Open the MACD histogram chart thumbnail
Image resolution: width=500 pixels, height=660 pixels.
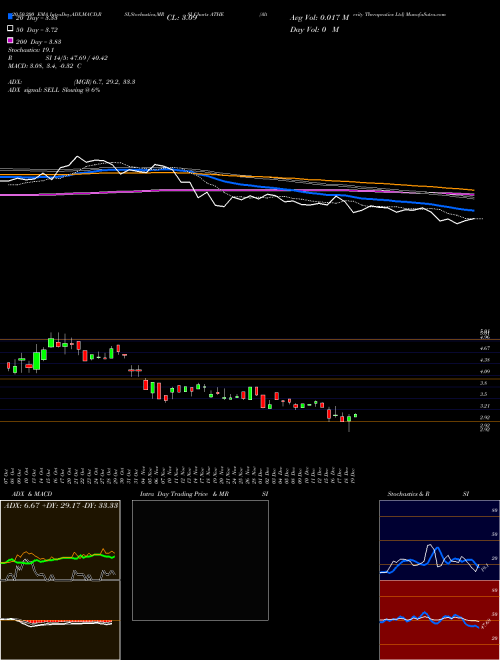(x=60, y=620)
